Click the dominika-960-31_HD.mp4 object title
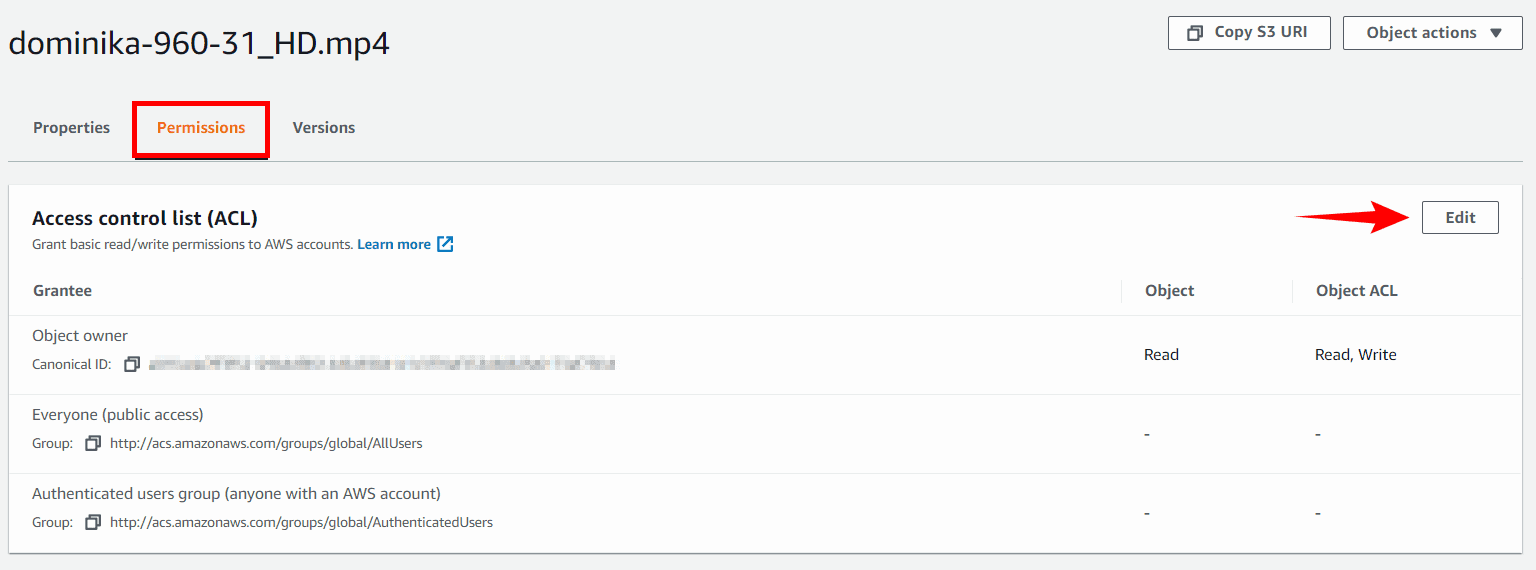Screen dimensions: 1536x570 [x=199, y=45]
